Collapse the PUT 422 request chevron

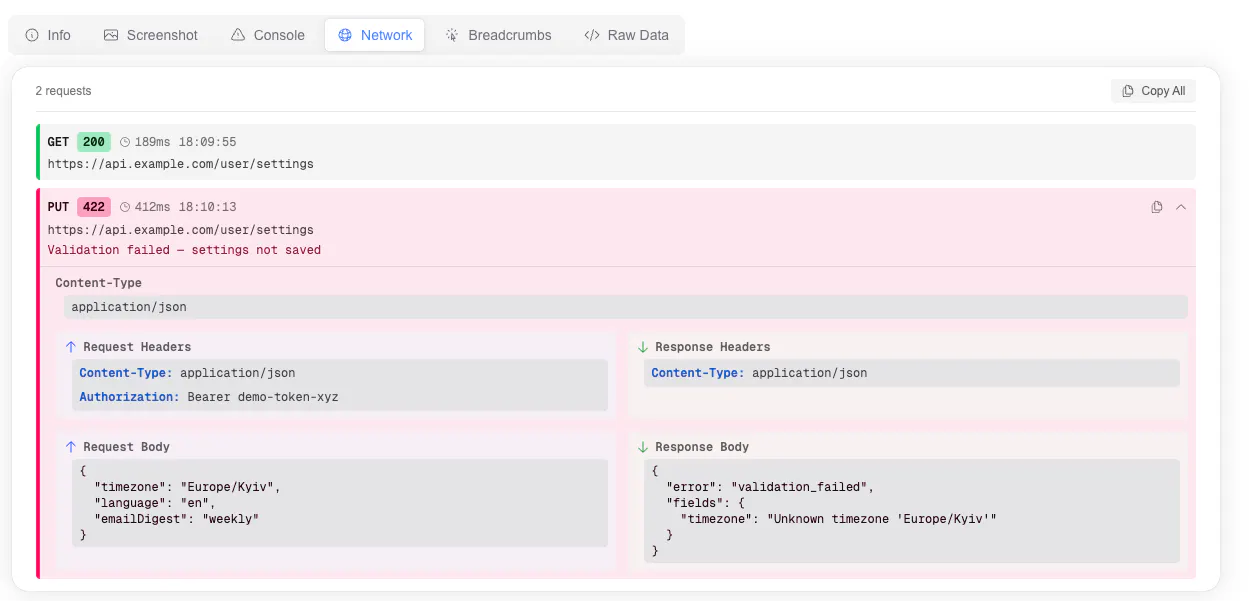pyautogui.click(x=1181, y=207)
